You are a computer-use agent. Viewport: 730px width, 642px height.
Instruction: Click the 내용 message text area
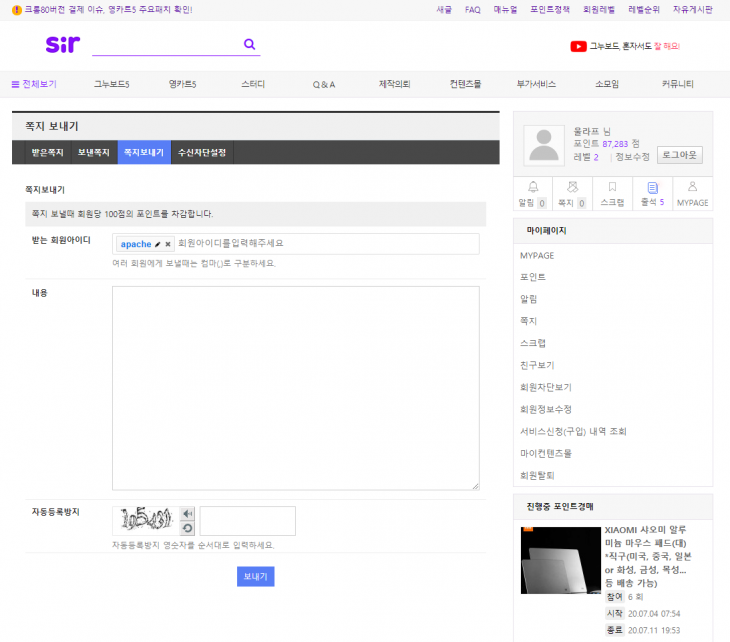(x=295, y=388)
